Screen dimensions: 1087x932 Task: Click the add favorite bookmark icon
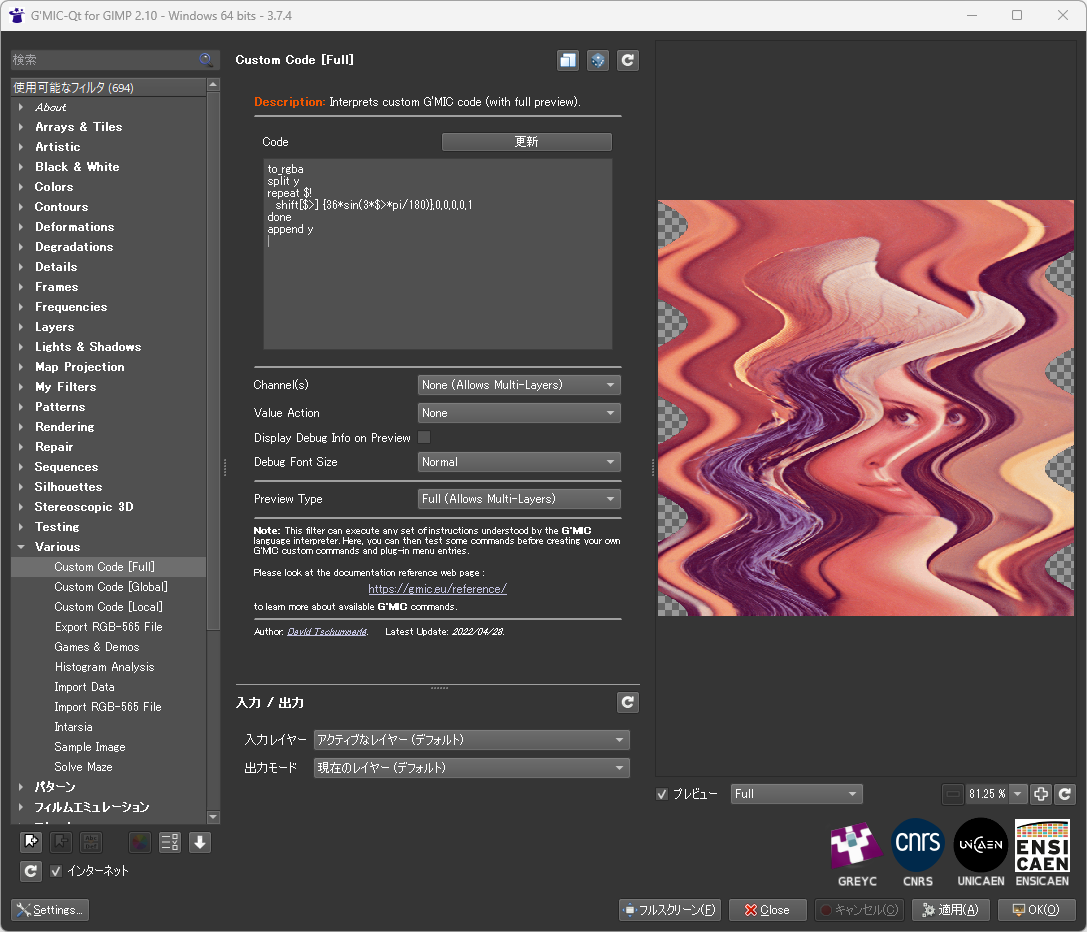(x=31, y=842)
